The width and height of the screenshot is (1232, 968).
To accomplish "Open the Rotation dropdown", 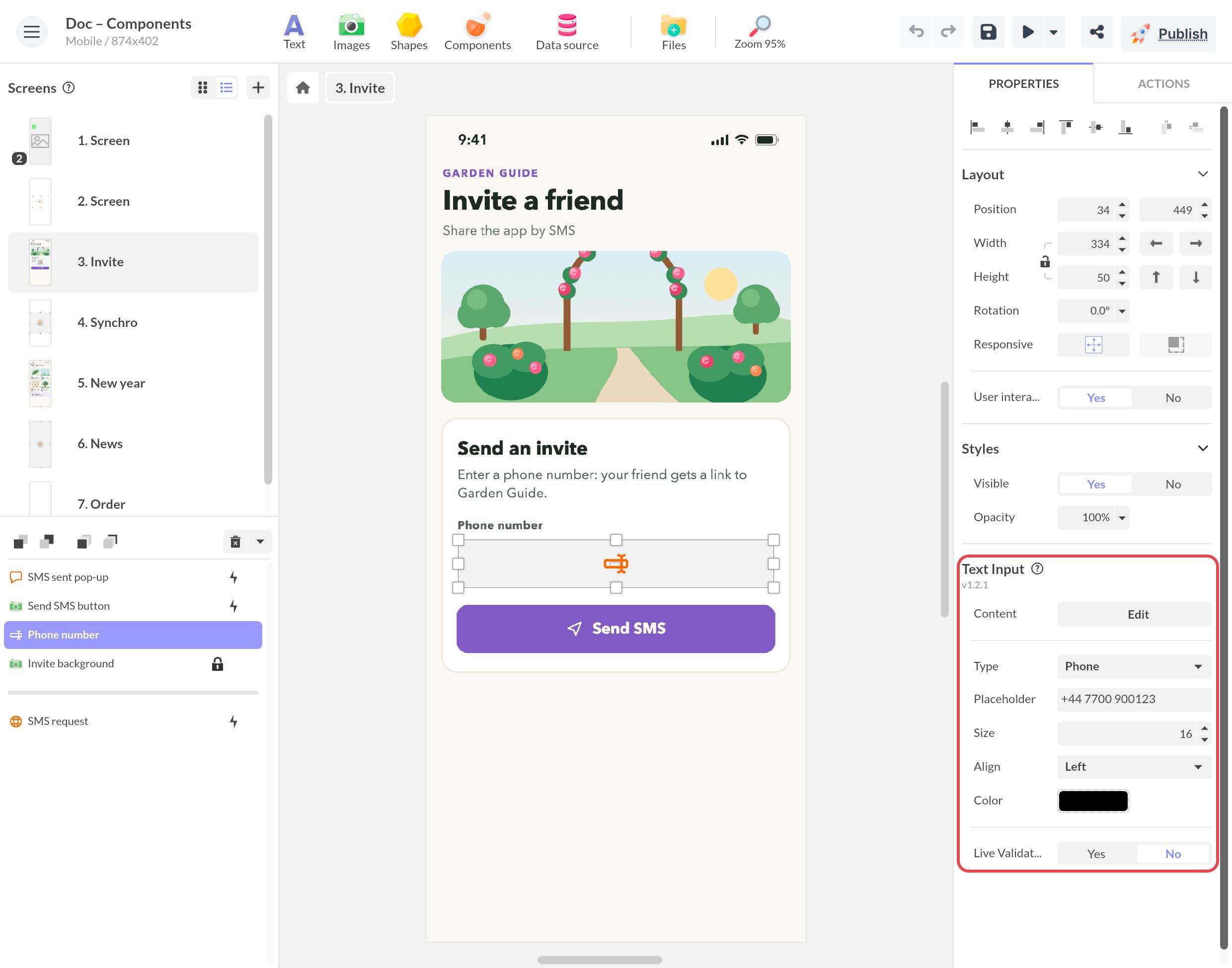I will [x=1122, y=311].
